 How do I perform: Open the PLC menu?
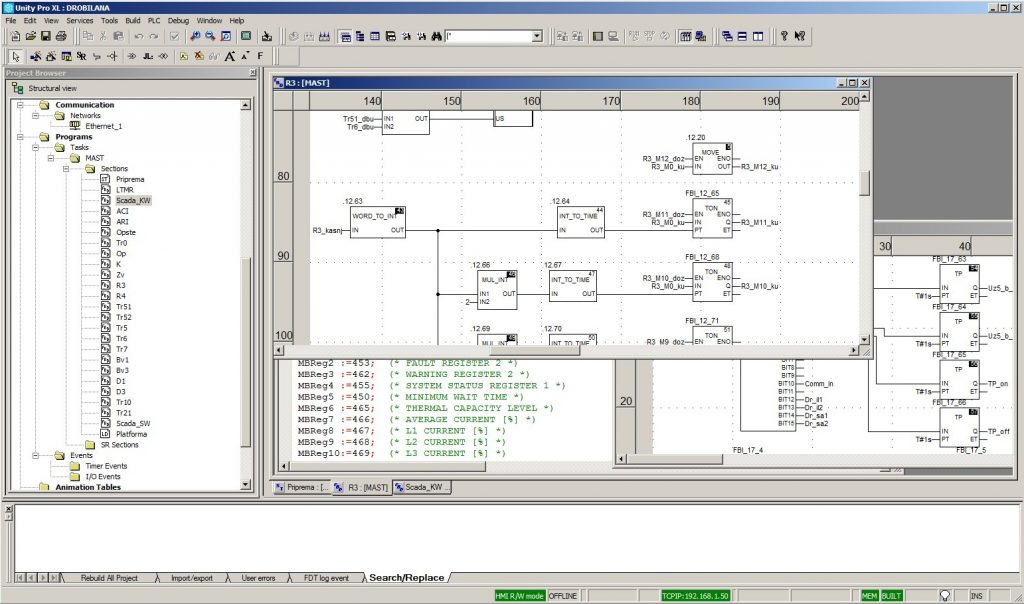pyautogui.click(x=153, y=20)
